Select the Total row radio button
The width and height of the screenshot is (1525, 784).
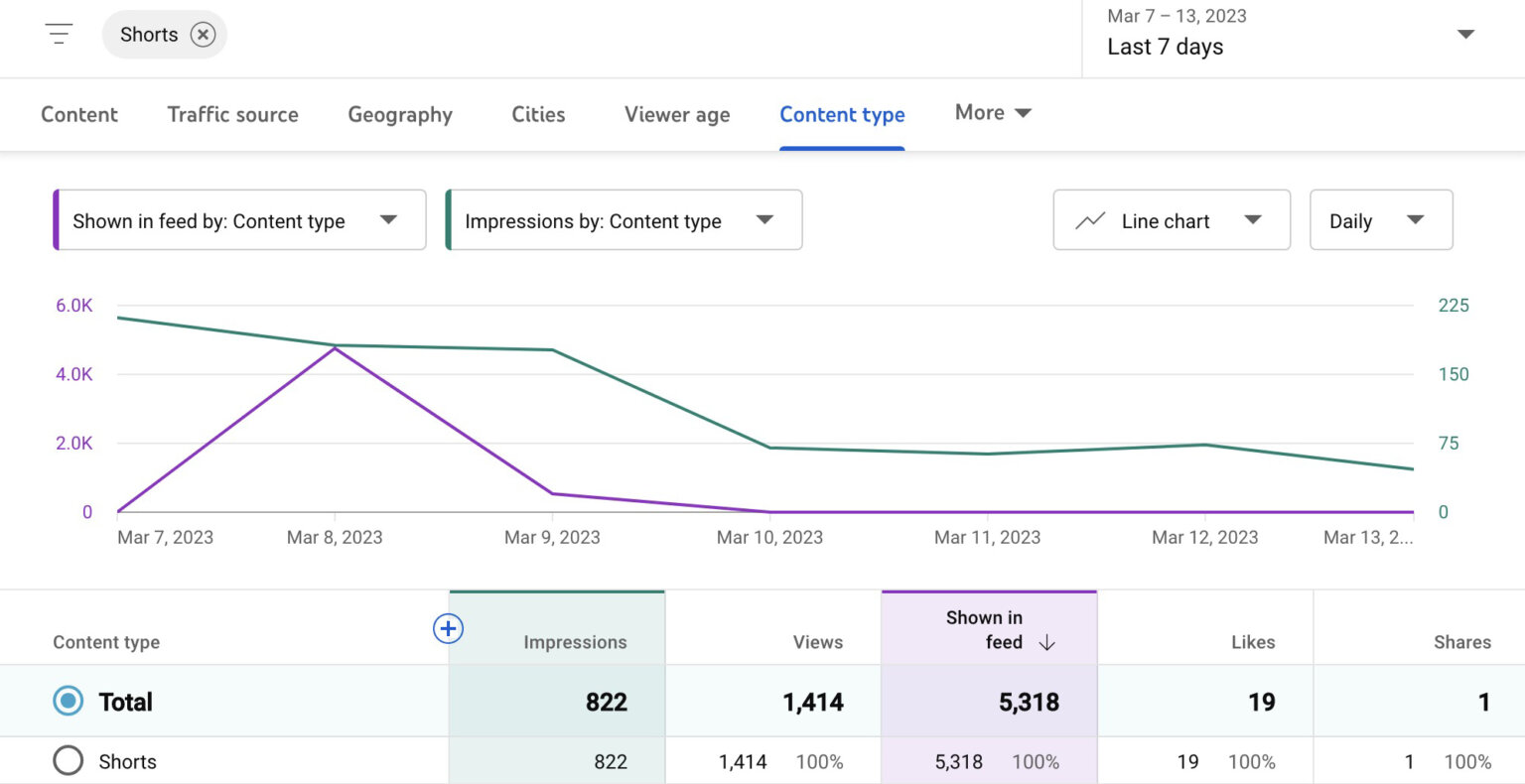[x=68, y=701]
